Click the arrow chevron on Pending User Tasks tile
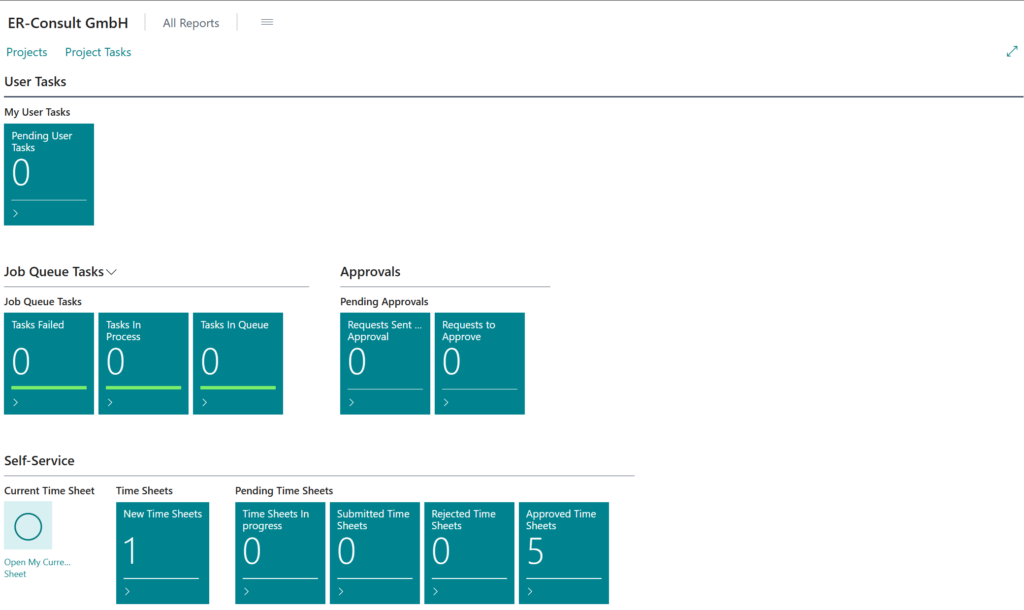This screenshot has height=610, width=1024. click(x=16, y=213)
